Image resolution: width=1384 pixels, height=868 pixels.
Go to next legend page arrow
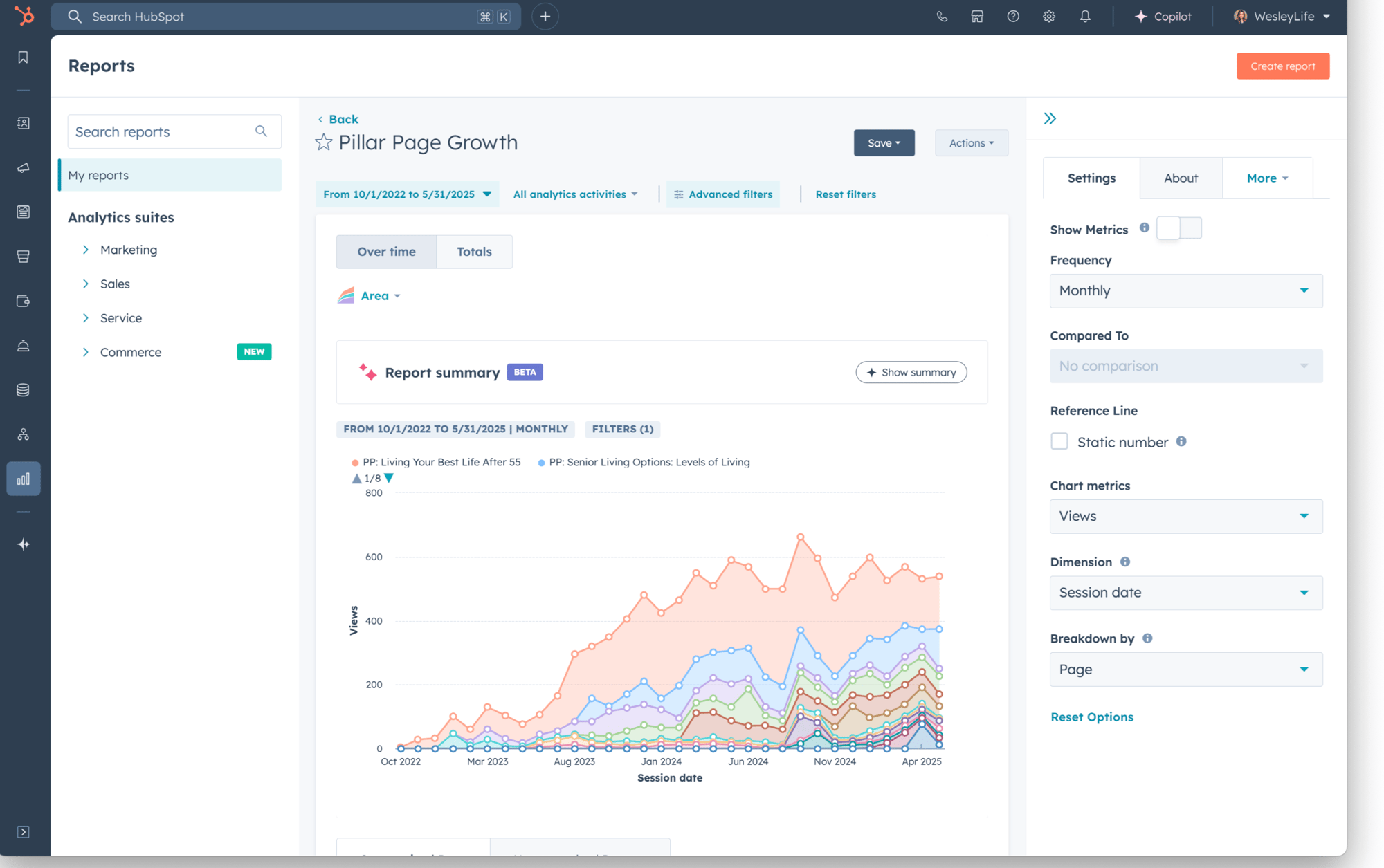click(x=389, y=478)
